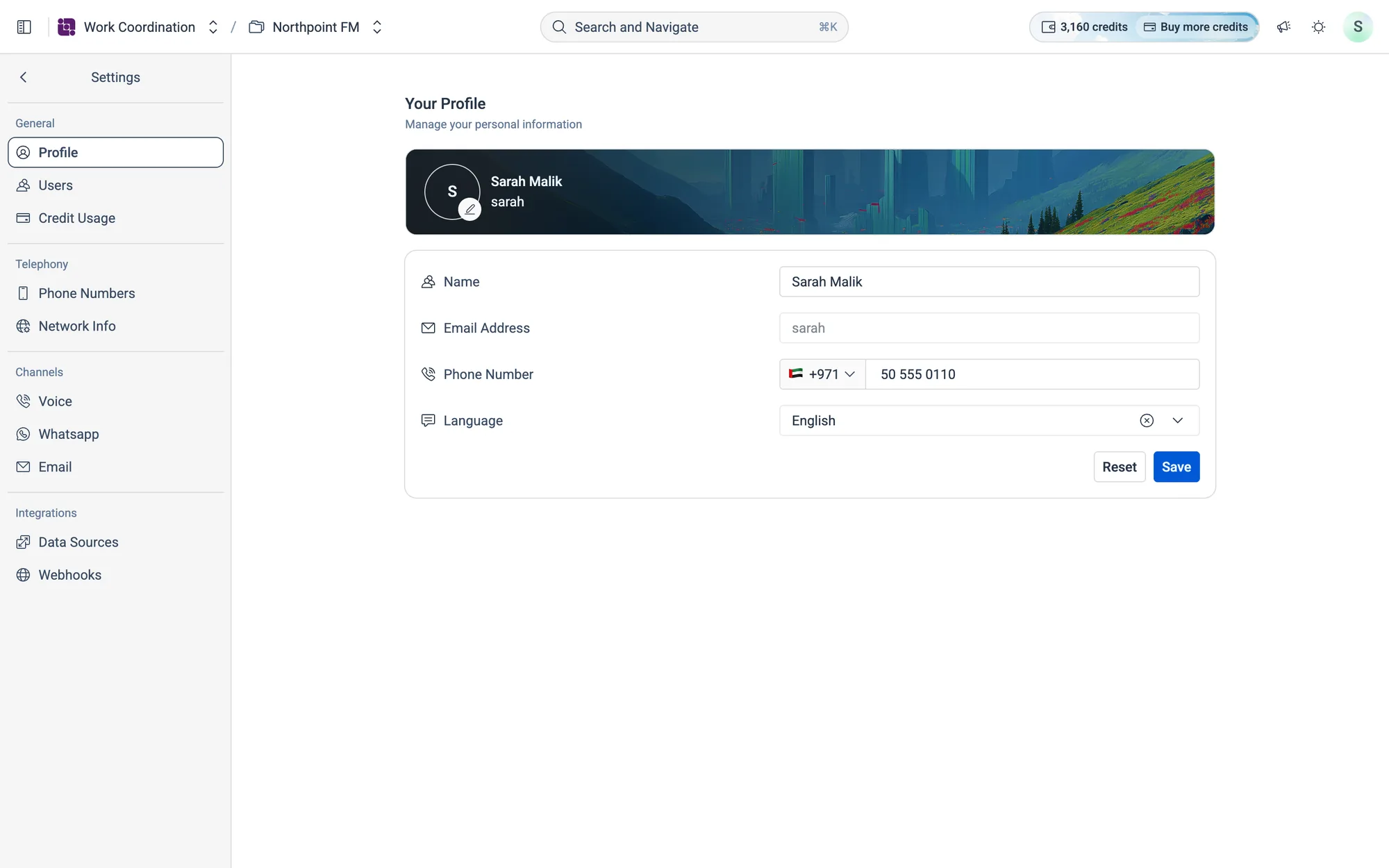Screen dimensions: 1389x868
Task: Open Data Sources integrations
Action: pos(115,542)
